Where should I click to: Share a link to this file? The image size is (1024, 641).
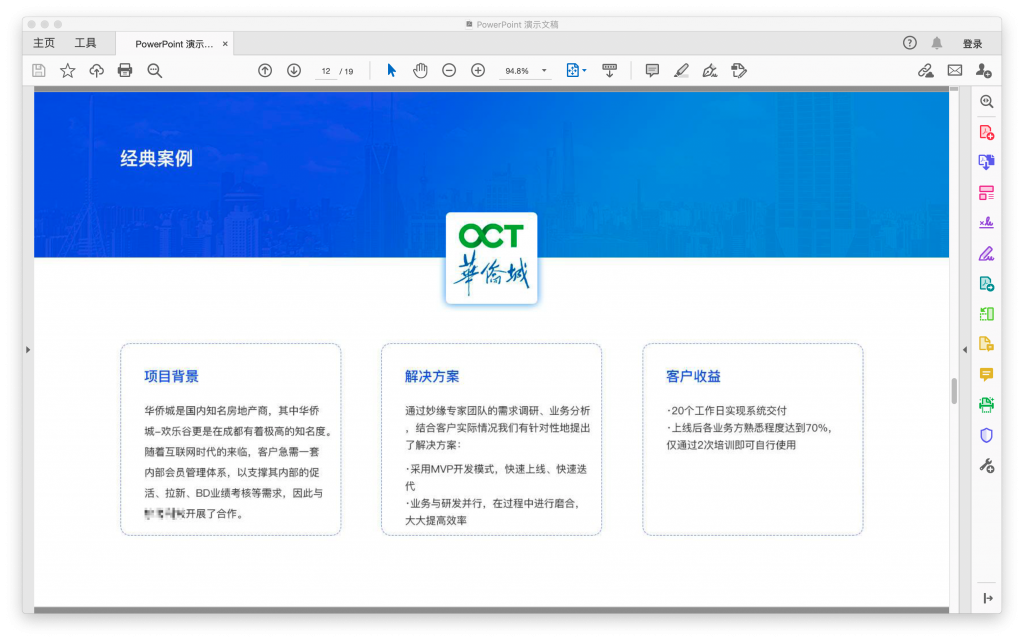click(925, 70)
